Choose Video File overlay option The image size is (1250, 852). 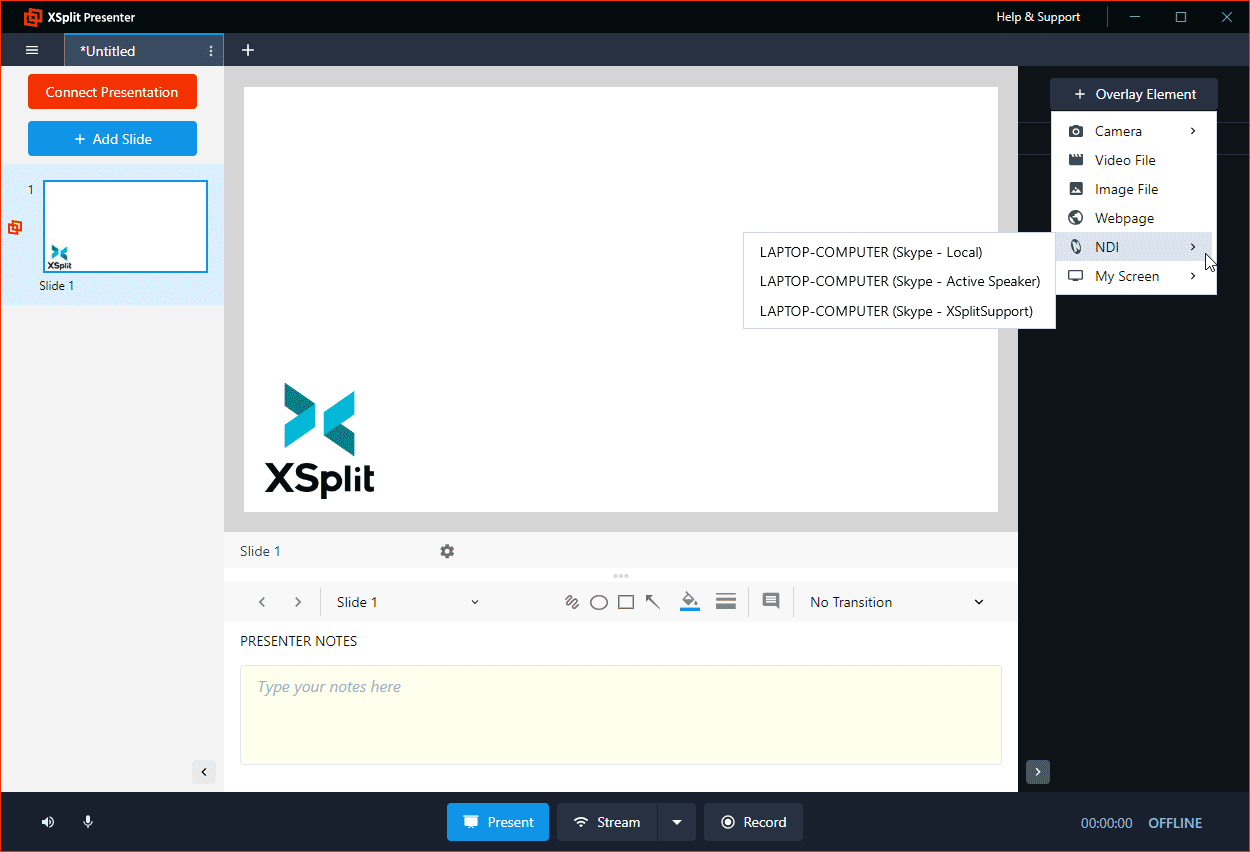(1135, 160)
